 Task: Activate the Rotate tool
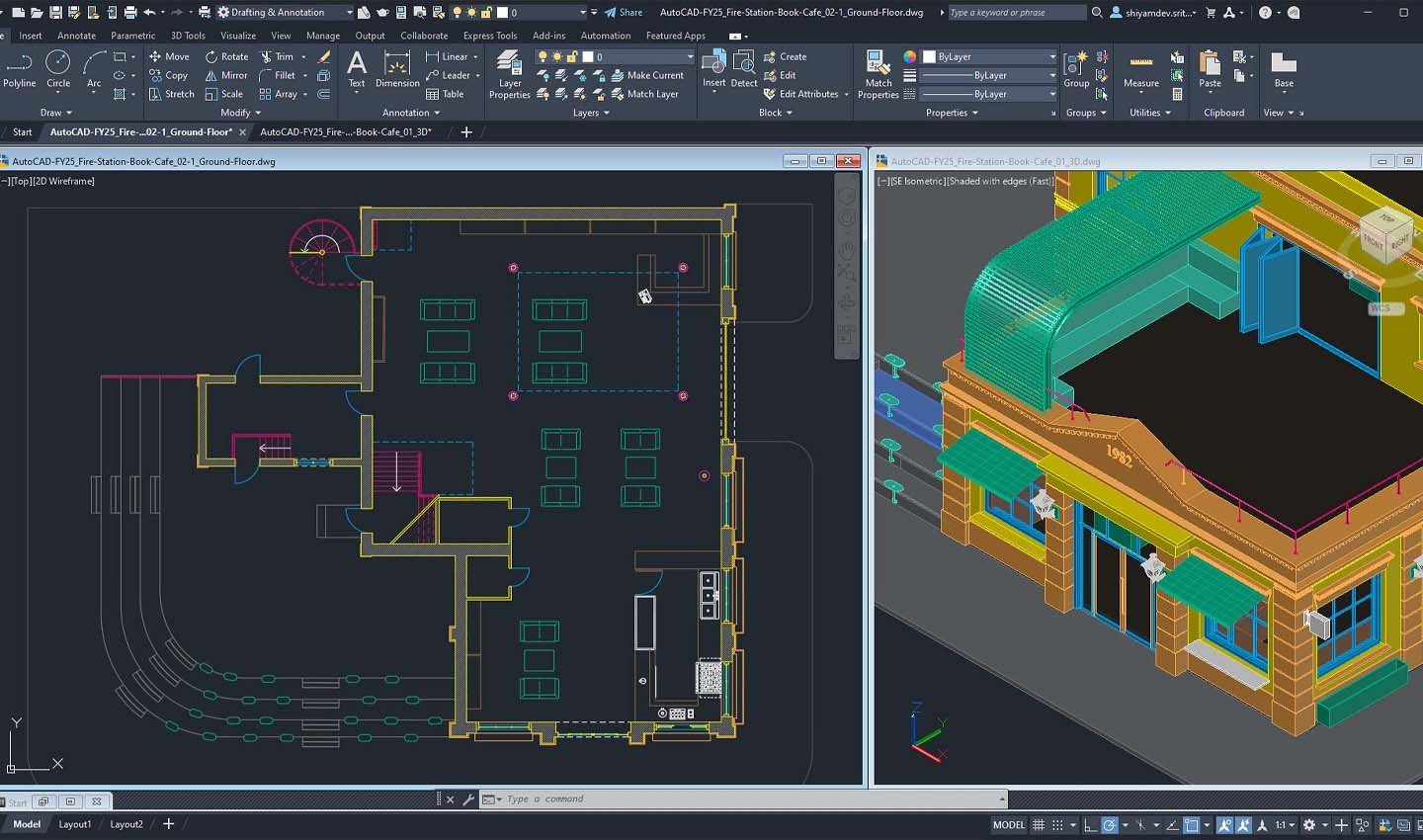(226, 56)
